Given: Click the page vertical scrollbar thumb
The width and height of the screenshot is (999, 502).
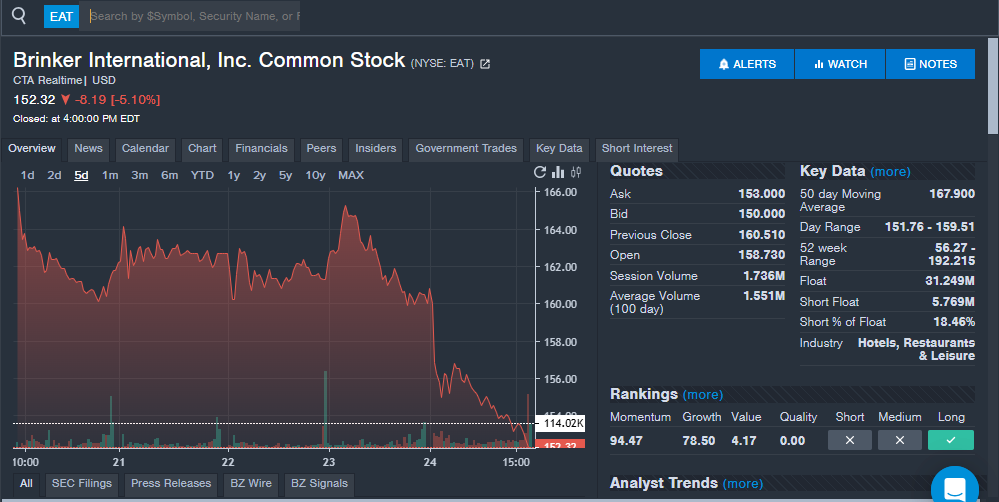Looking at the screenshot, I should point(993,86).
